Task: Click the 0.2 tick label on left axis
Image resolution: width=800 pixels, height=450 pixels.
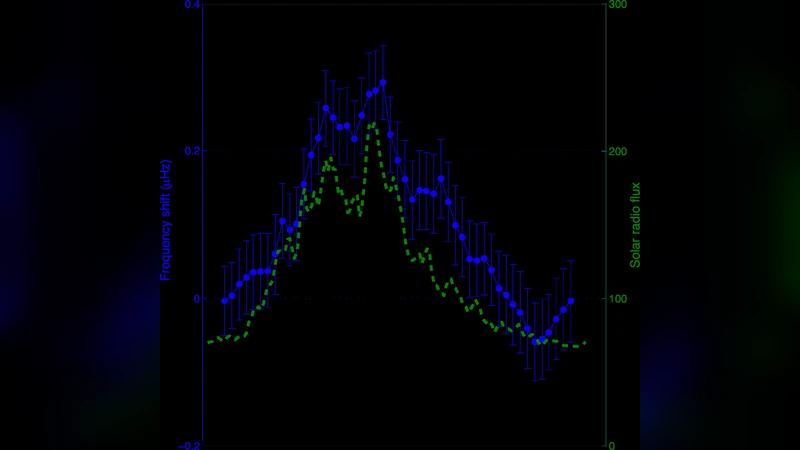Action: (x=193, y=151)
